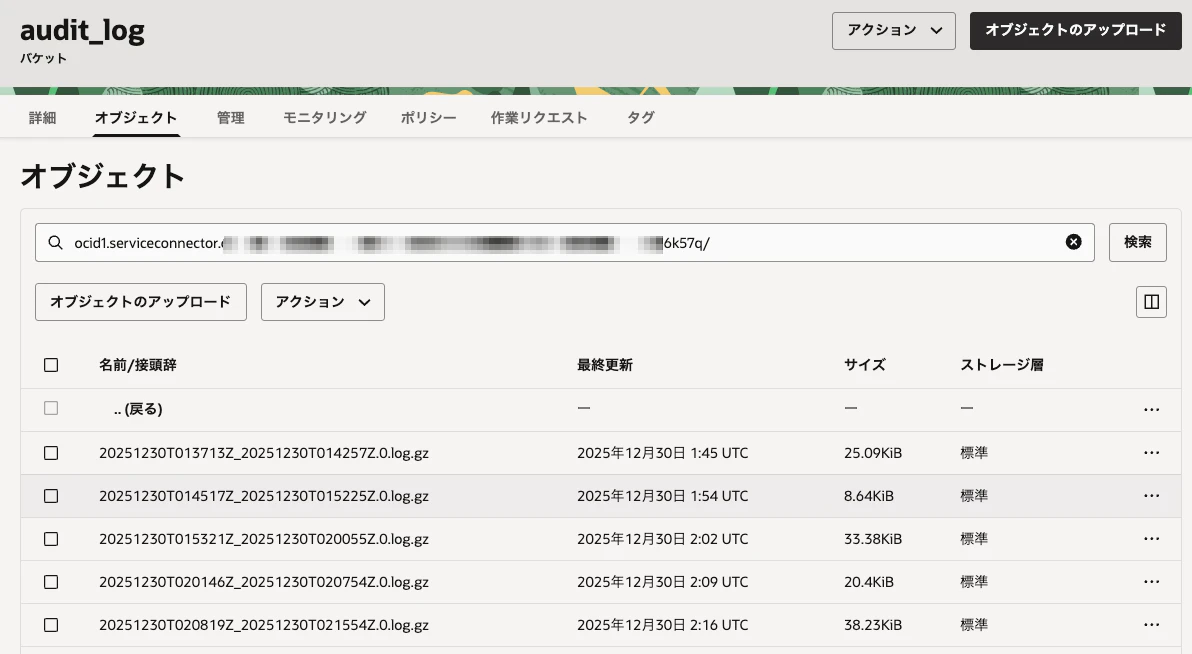Open actions menu for 20251230T014517Z log file
This screenshot has height=654, width=1192.
tap(1152, 496)
